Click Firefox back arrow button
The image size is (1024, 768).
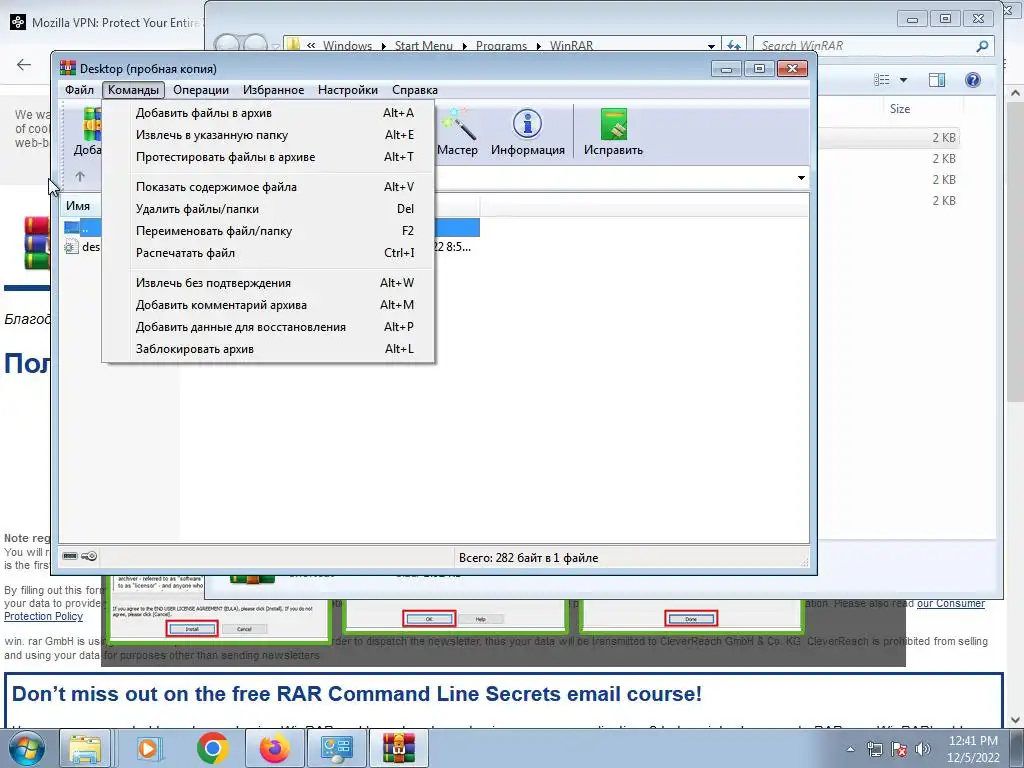pyautogui.click(x=24, y=64)
